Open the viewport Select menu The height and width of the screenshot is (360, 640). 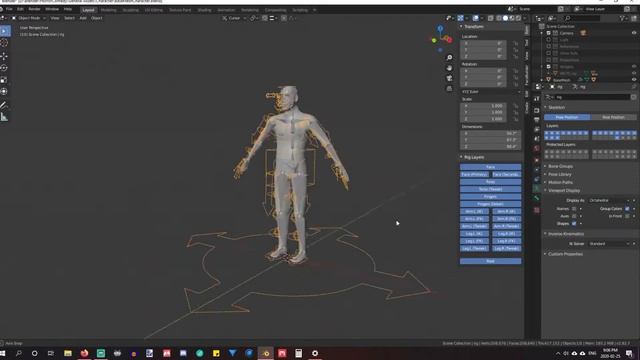pyautogui.click(x=69, y=18)
